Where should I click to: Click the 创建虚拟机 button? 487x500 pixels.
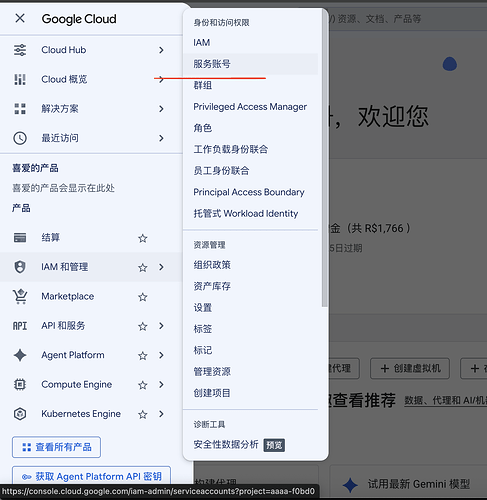pyautogui.click(x=410, y=368)
